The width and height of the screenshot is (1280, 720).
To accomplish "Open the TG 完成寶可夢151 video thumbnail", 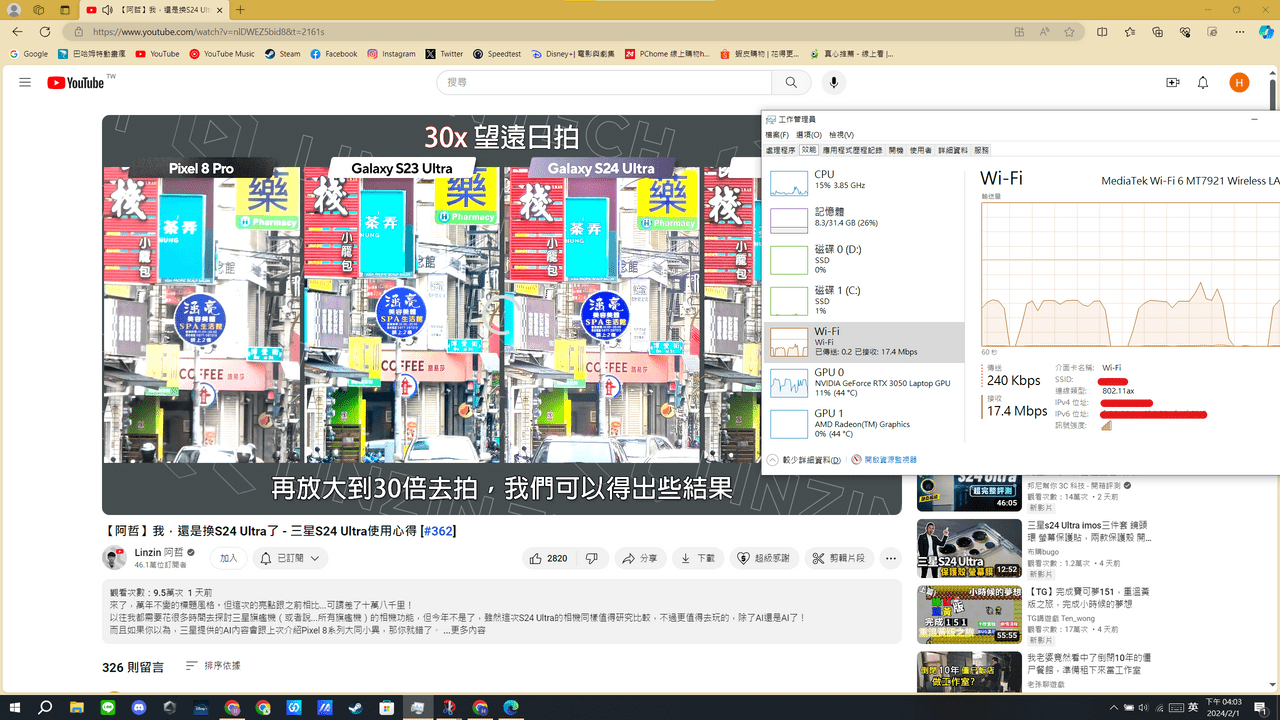I will (969, 614).
